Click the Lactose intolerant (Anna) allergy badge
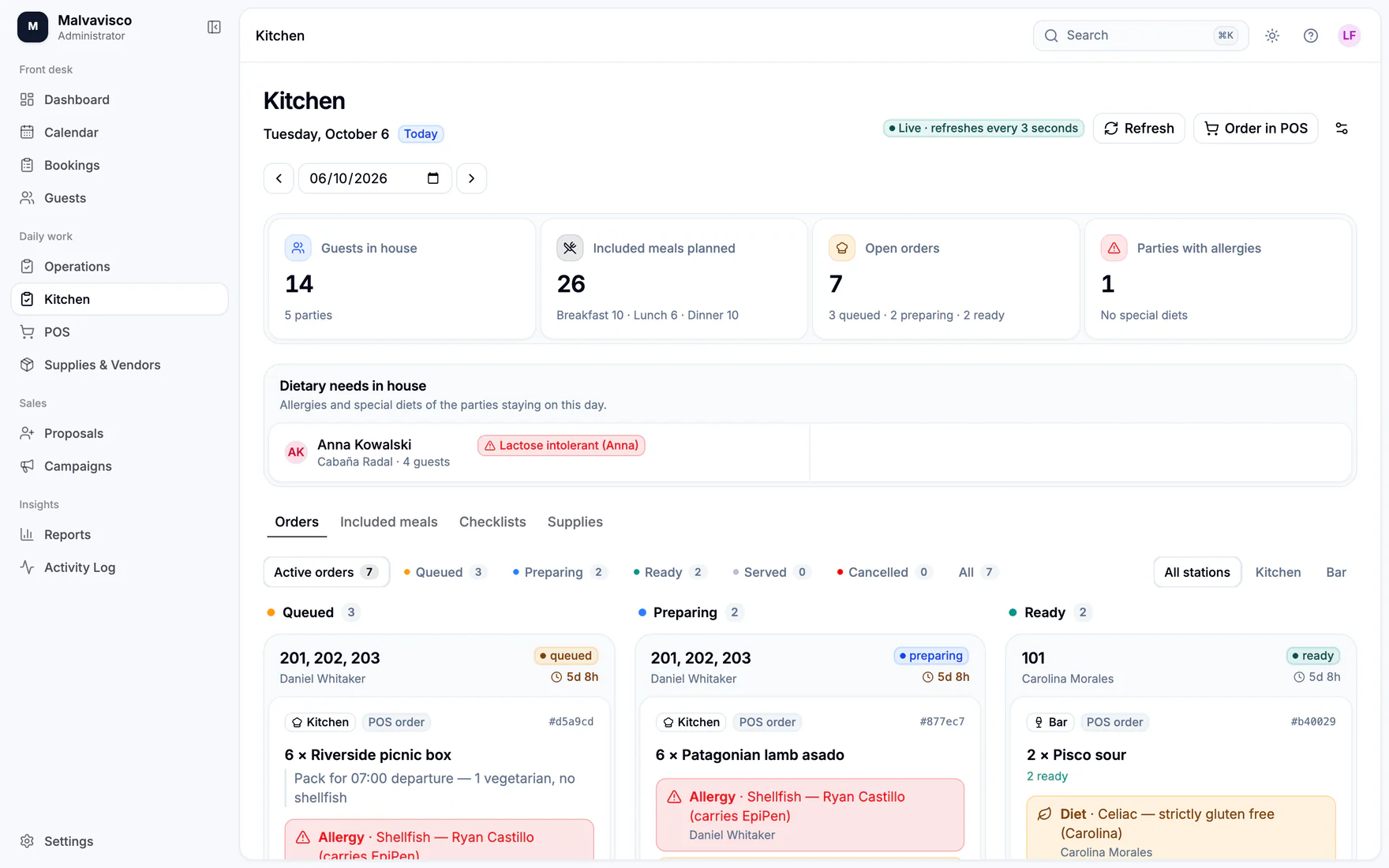This screenshot has height=868, width=1389. click(561, 446)
